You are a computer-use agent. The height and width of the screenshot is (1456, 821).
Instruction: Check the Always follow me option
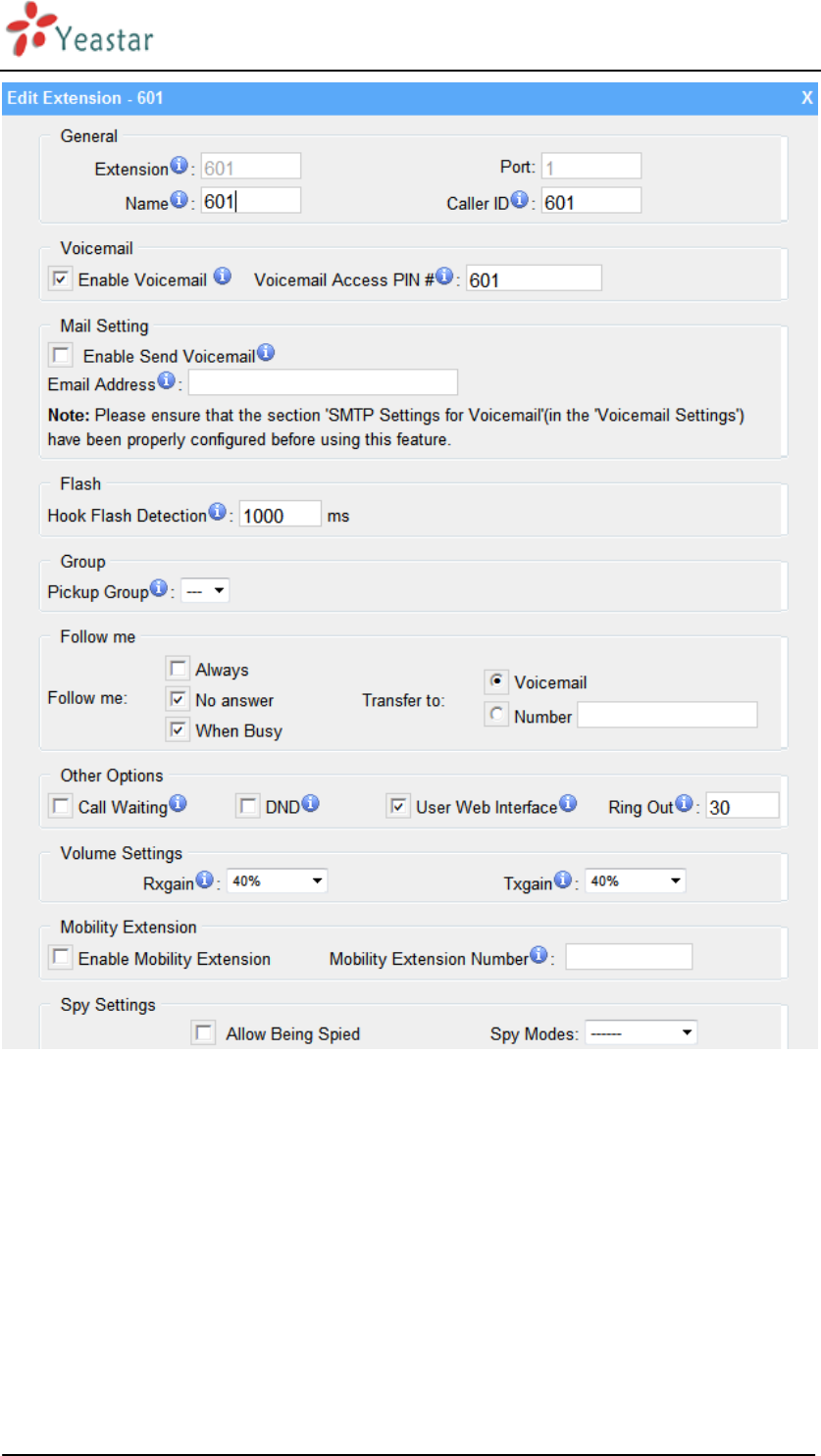click(x=178, y=669)
